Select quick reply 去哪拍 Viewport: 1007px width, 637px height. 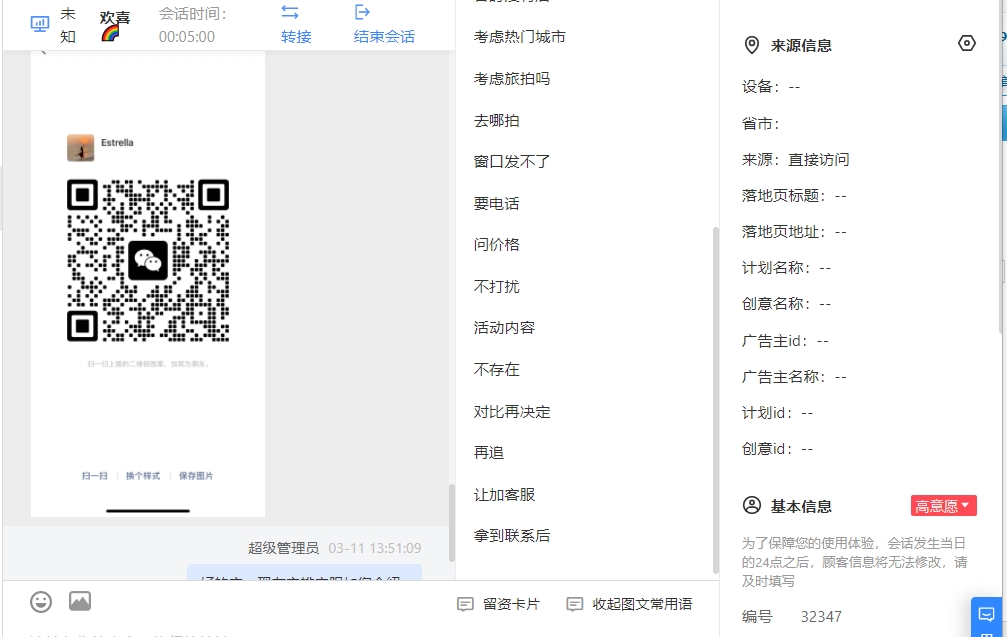pyautogui.click(x=496, y=121)
